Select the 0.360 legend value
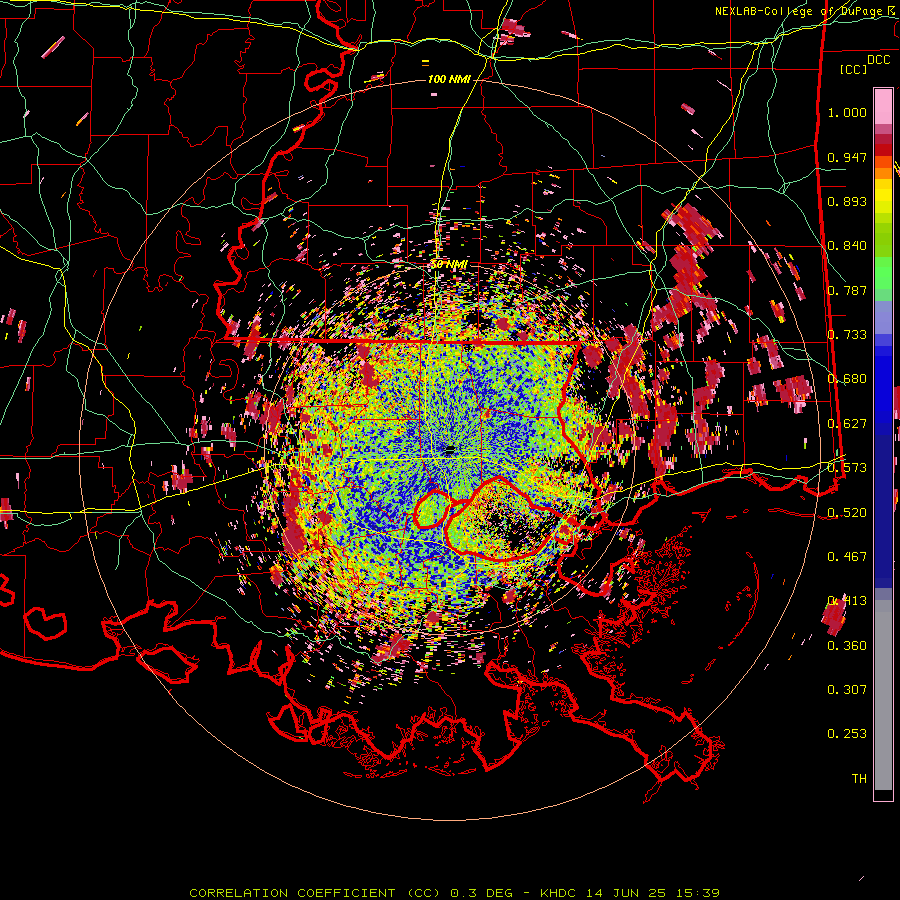Image resolution: width=900 pixels, height=900 pixels. point(847,645)
